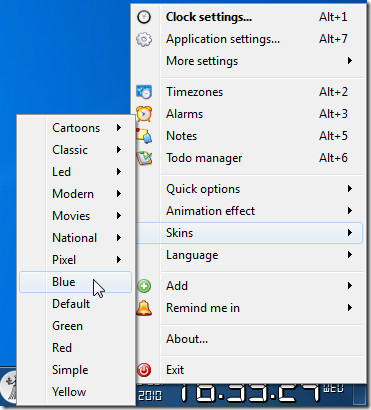The height and width of the screenshot is (410, 371).
Task: Expand the Add submenu arrow
Action: point(349,286)
